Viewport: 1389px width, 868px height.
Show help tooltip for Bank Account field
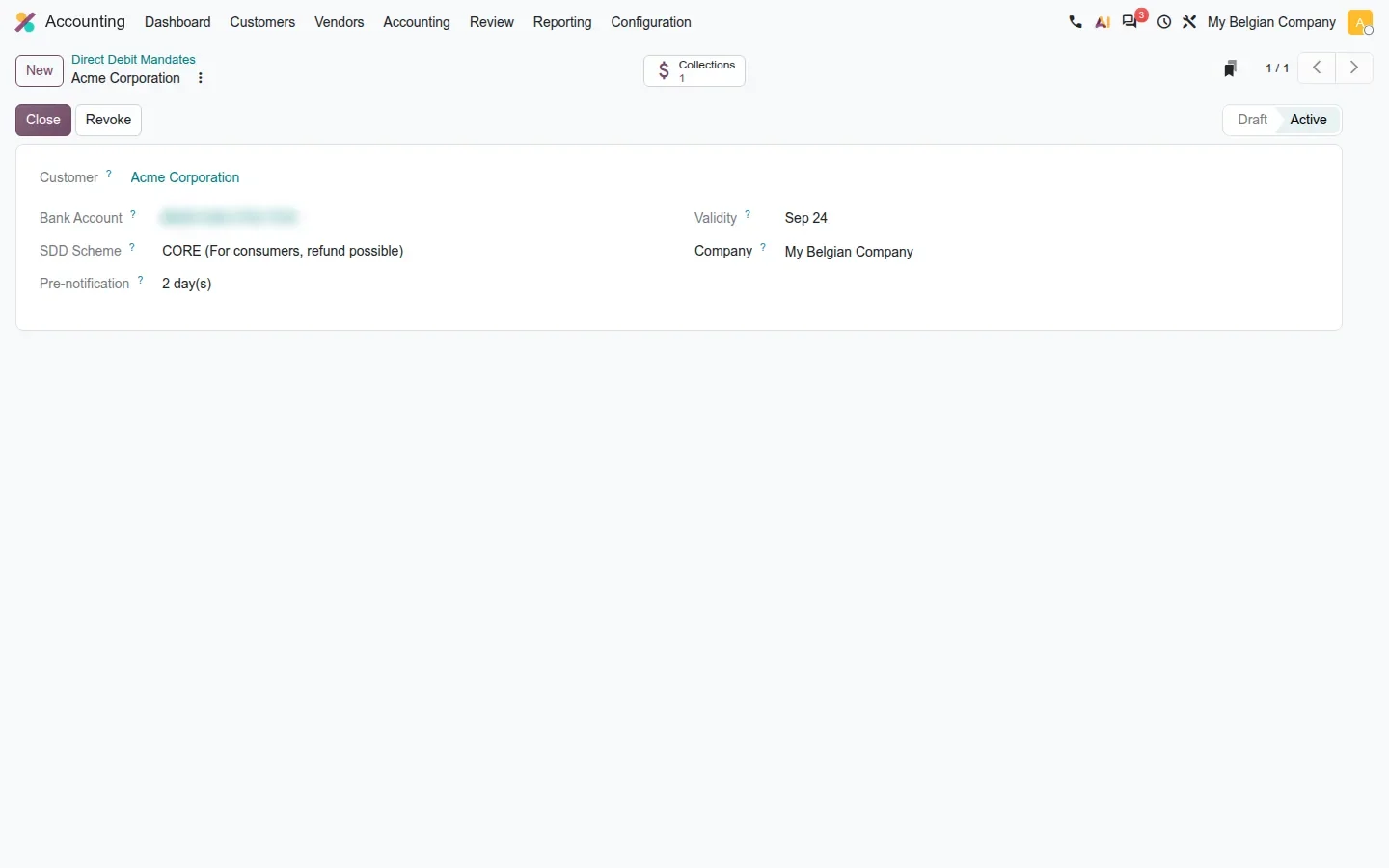pyautogui.click(x=133, y=215)
